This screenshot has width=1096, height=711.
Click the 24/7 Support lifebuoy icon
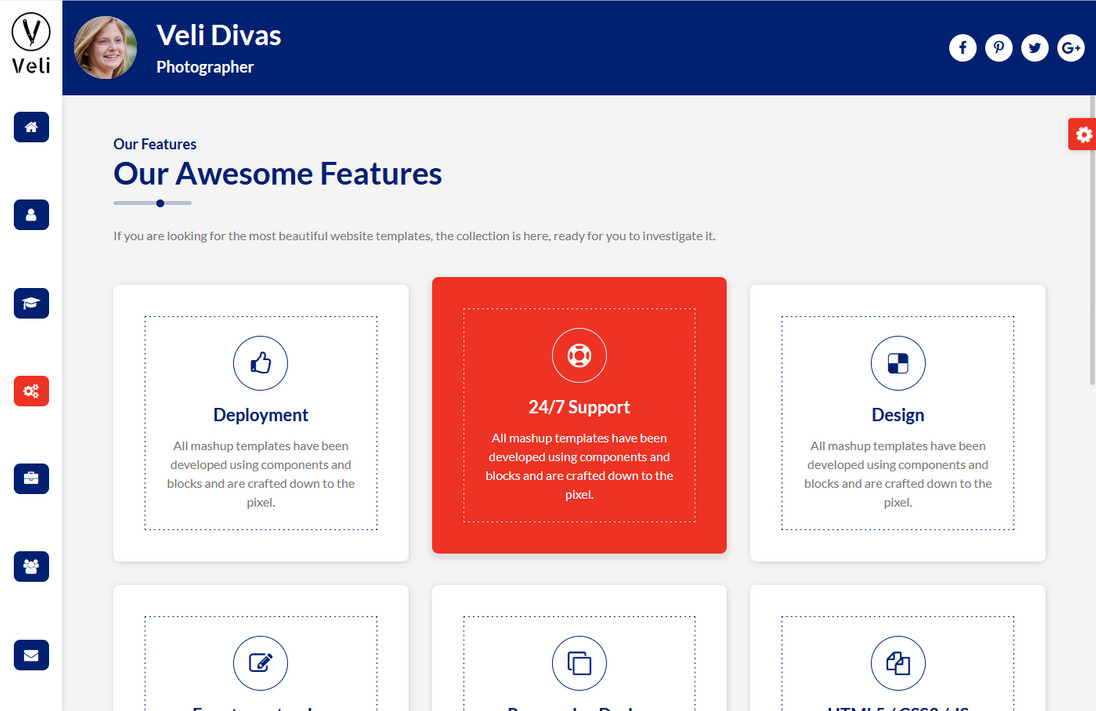coord(579,355)
